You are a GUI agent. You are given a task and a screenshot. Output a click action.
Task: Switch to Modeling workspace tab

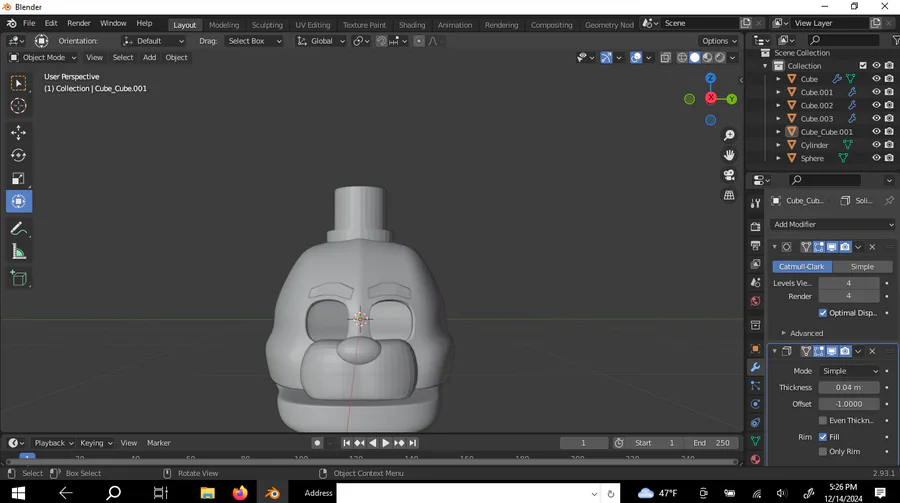coord(224,25)
